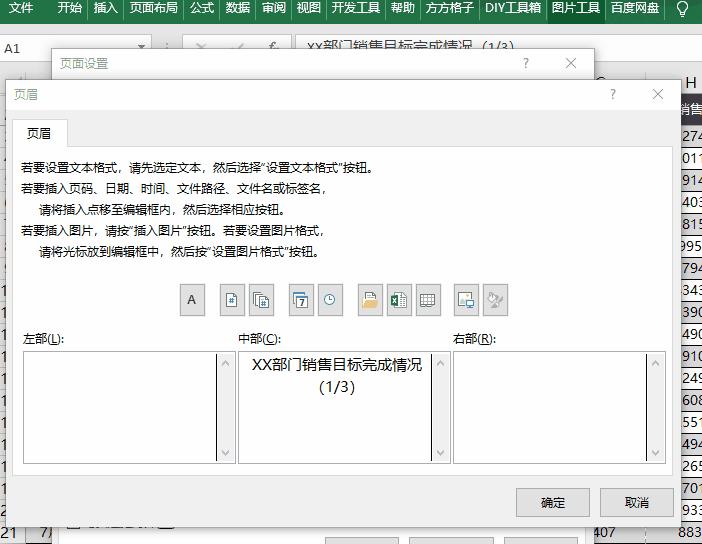702x544 pixels.
Task: Click inside the 中部(C) center section text
Action: pos(337,376)
